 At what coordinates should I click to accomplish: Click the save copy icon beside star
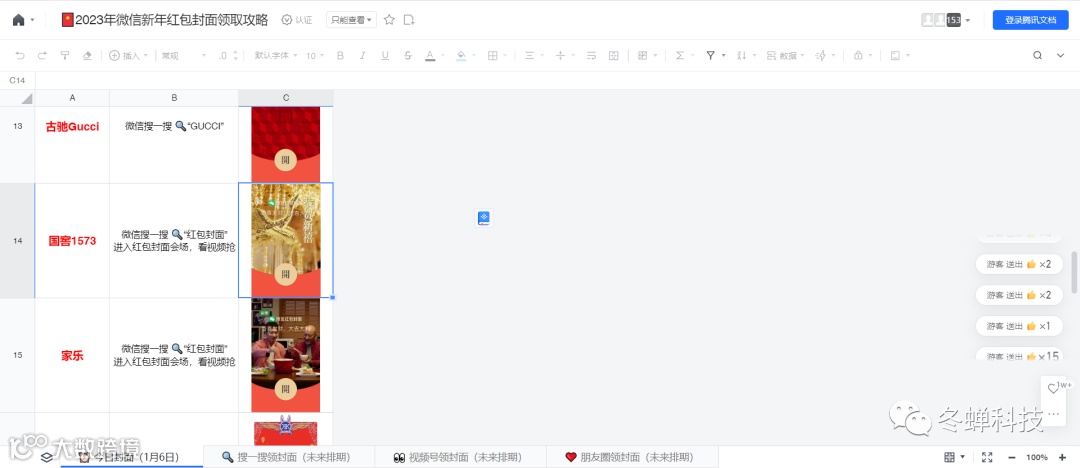[409, 20]
